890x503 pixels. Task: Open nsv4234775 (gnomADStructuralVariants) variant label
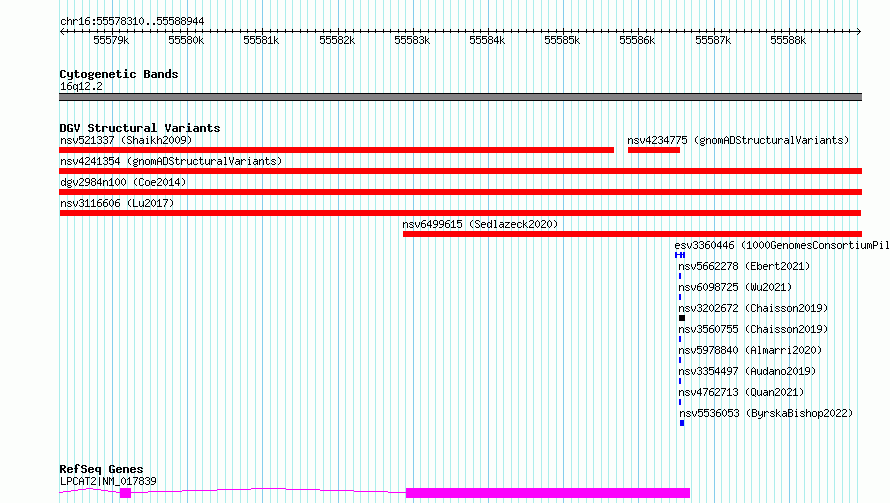pos(738,140)
